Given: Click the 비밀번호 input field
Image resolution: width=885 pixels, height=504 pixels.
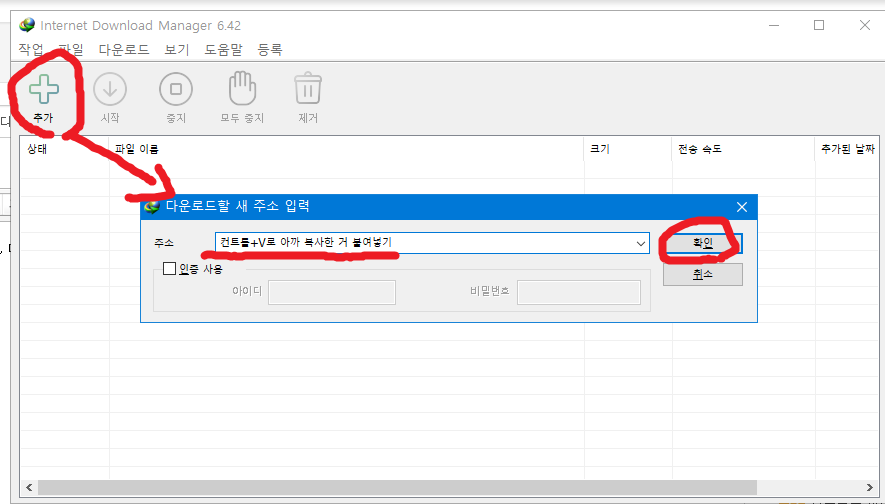Looking at the screenshot, I should (579, 292).
